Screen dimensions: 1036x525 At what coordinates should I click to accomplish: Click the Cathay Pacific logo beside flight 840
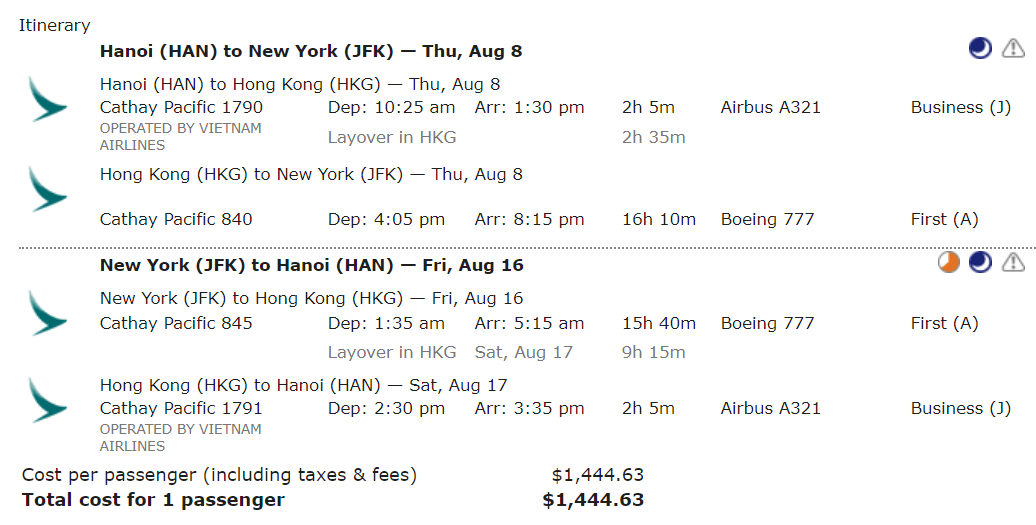point(48,190)
